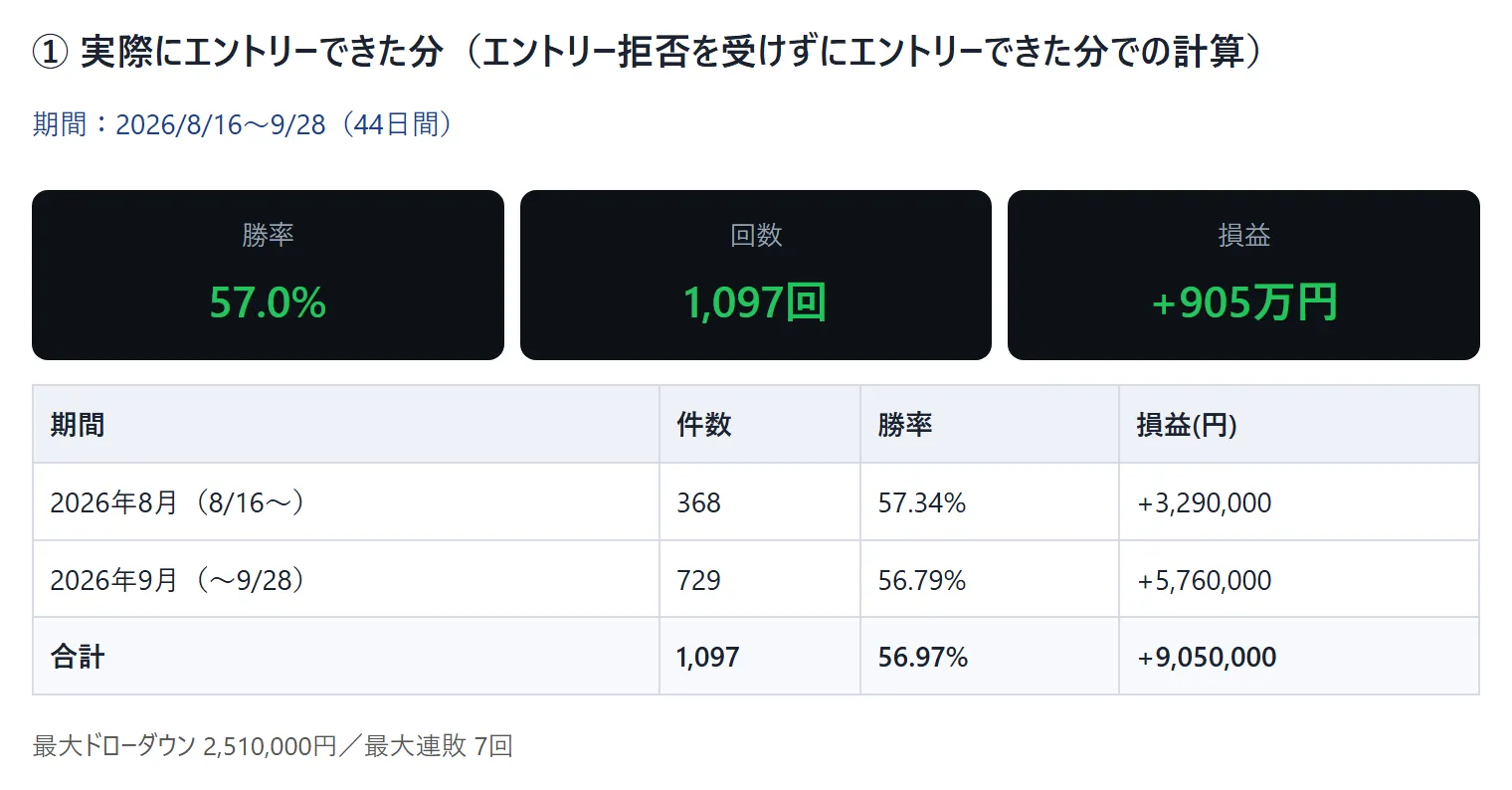The image size is (1512, 790).
Task: Select the 損益(円) column header
Action: pos(1299,425)
